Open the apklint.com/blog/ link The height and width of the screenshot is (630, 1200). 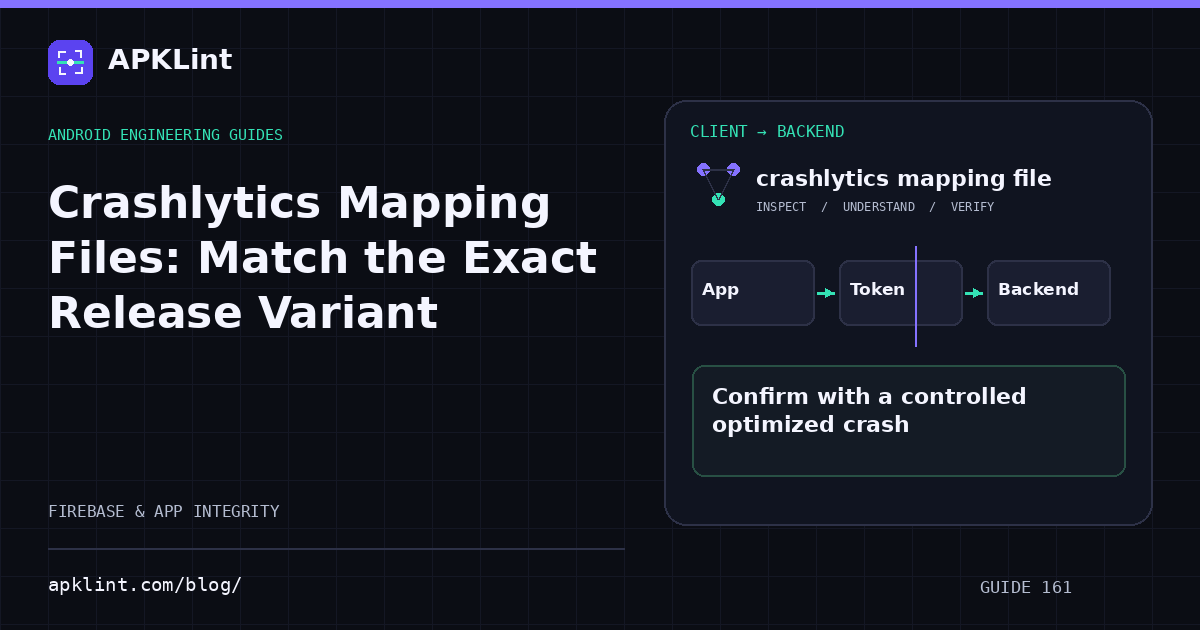[145, 585]
